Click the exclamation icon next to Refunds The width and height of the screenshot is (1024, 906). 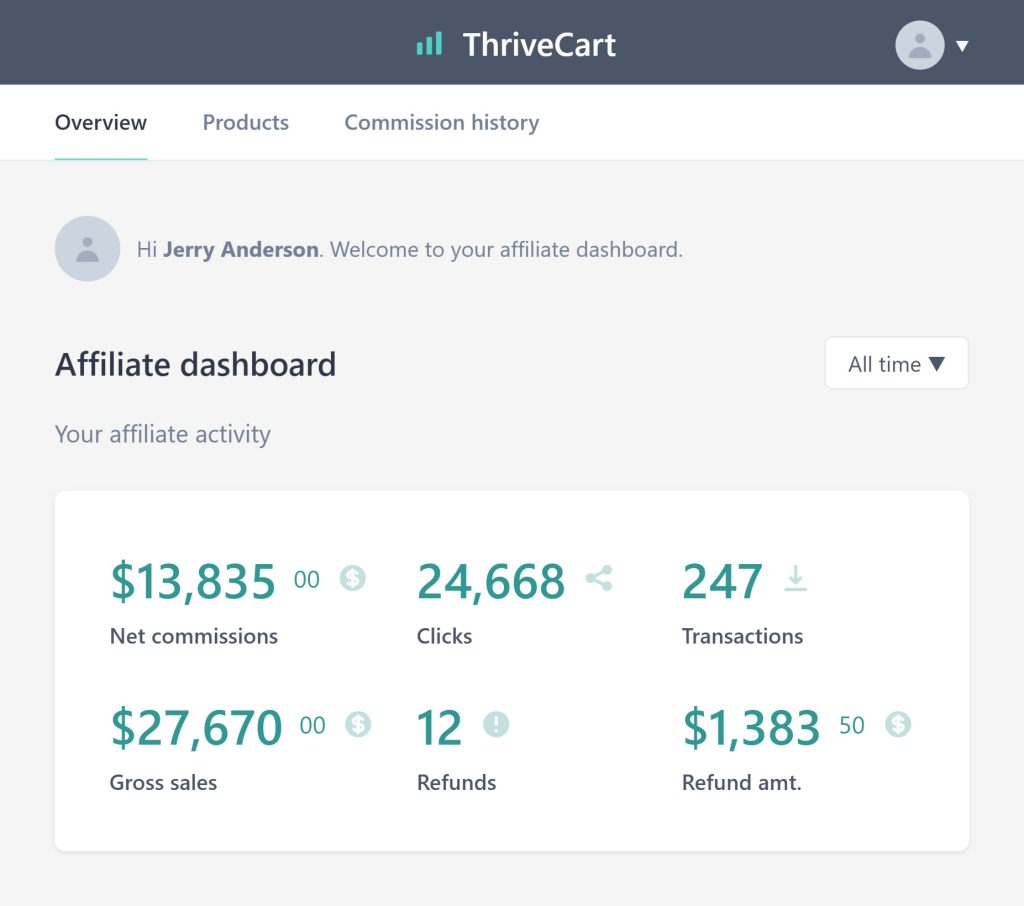click(496, 724)
